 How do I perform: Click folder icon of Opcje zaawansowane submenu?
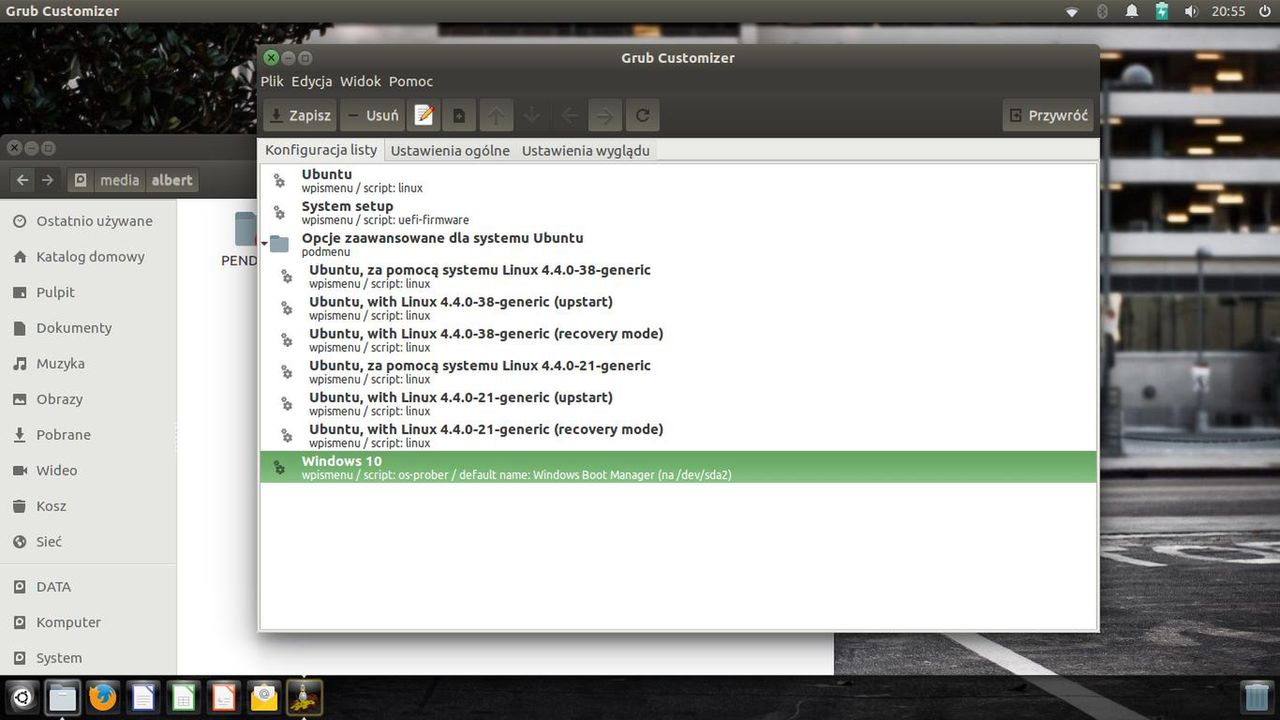pos(279,244)
